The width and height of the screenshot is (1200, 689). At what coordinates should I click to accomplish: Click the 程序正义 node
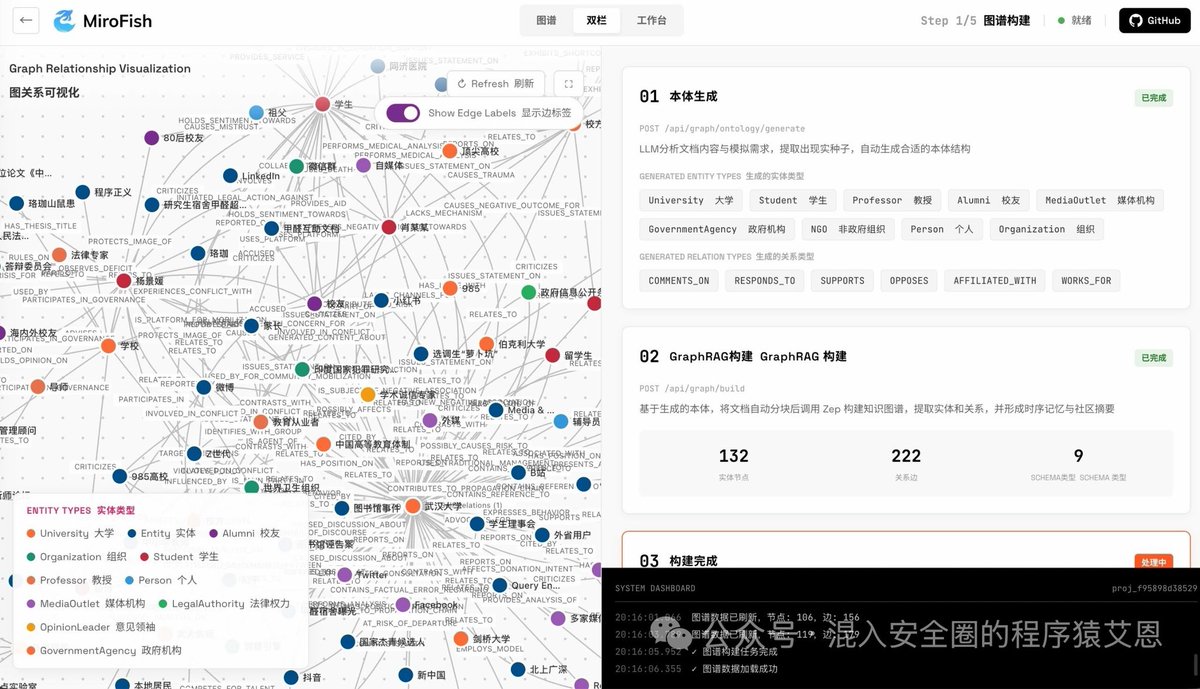coord(82,192)
